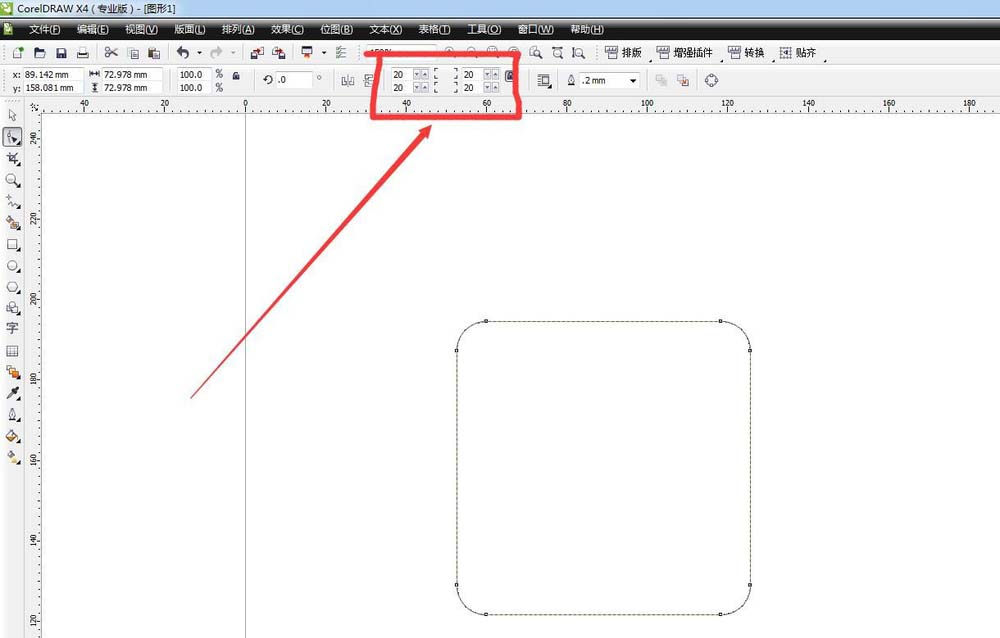The height and width of the screenshot is (638, 1000).
Task: Select the Crop tool
Action: 12,158
